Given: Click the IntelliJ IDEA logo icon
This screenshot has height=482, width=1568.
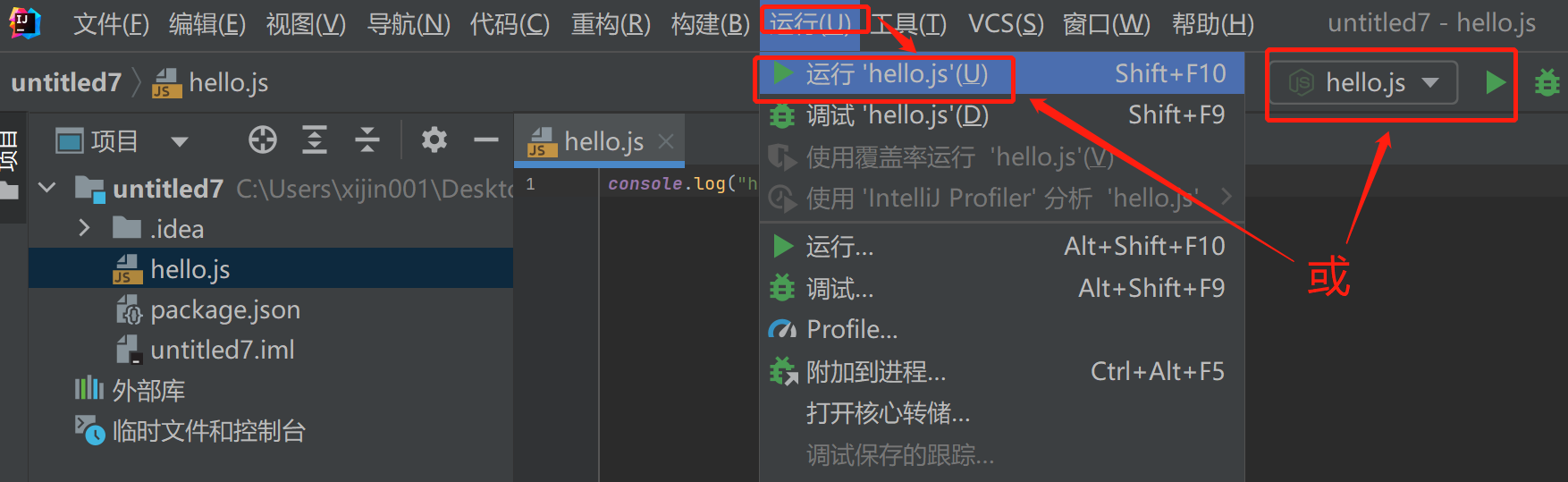Looking at the screenshot, I should pos(24,22).
